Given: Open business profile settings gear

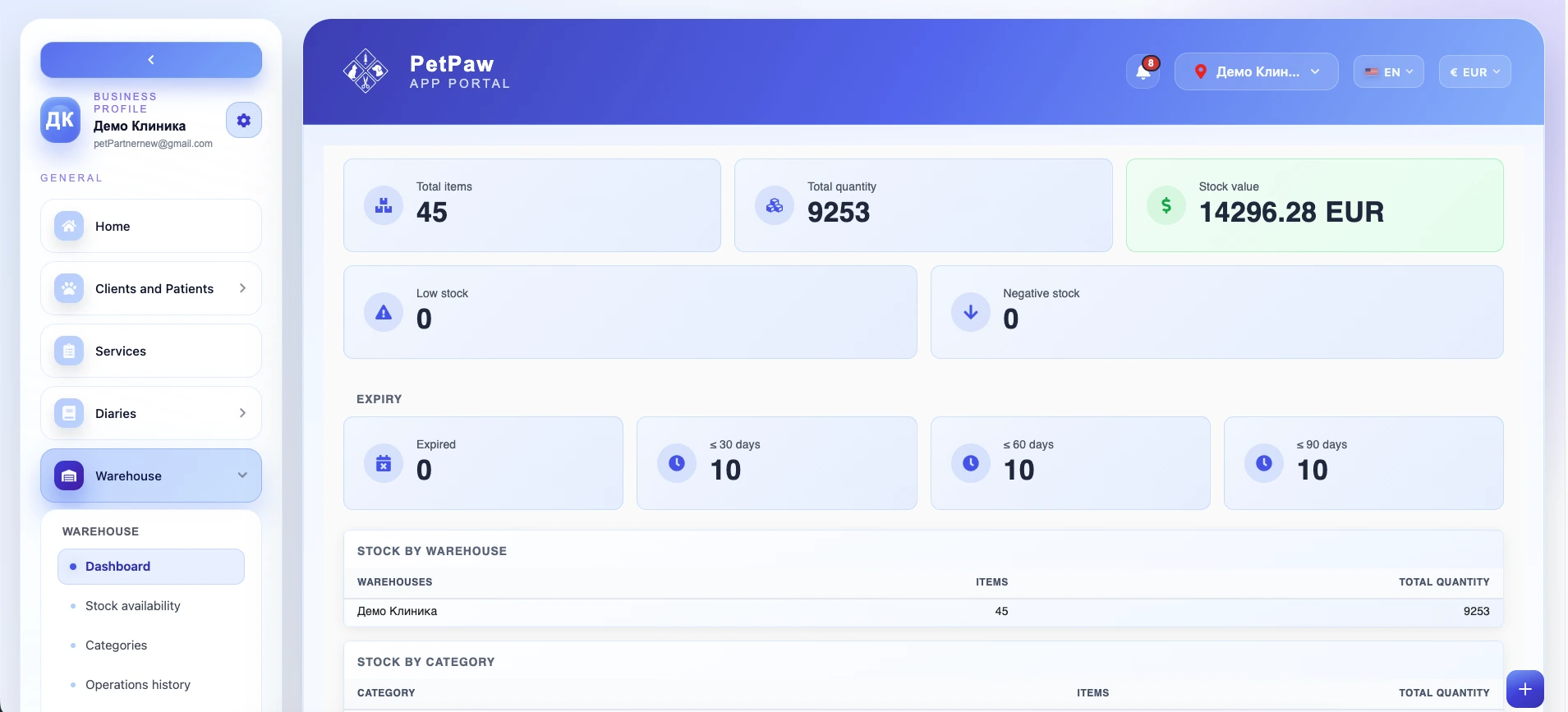Looking at the screenshot, I should pos(244,121).
